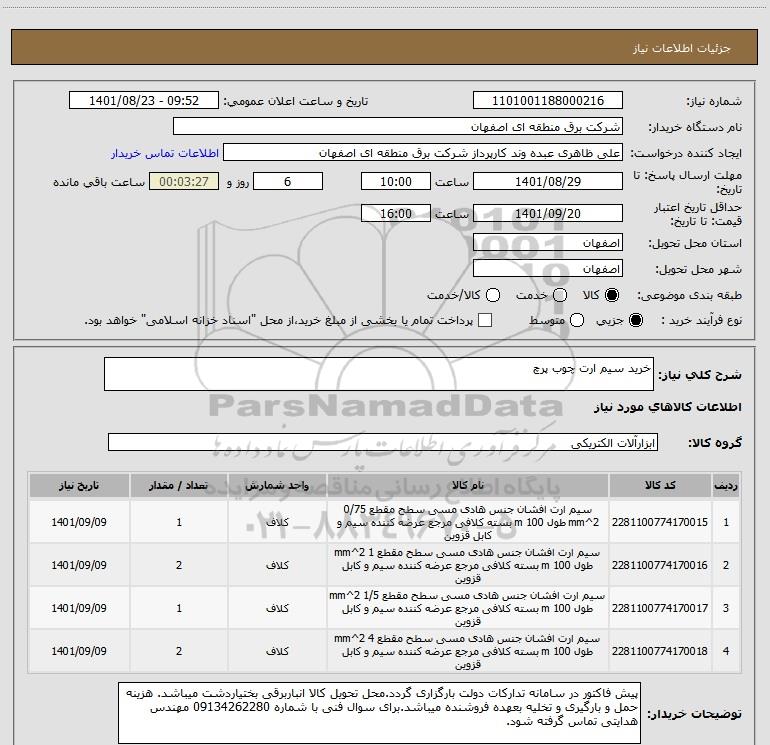
Task: Click the remaining days field showing 6
Action: [x=288, y=182]
